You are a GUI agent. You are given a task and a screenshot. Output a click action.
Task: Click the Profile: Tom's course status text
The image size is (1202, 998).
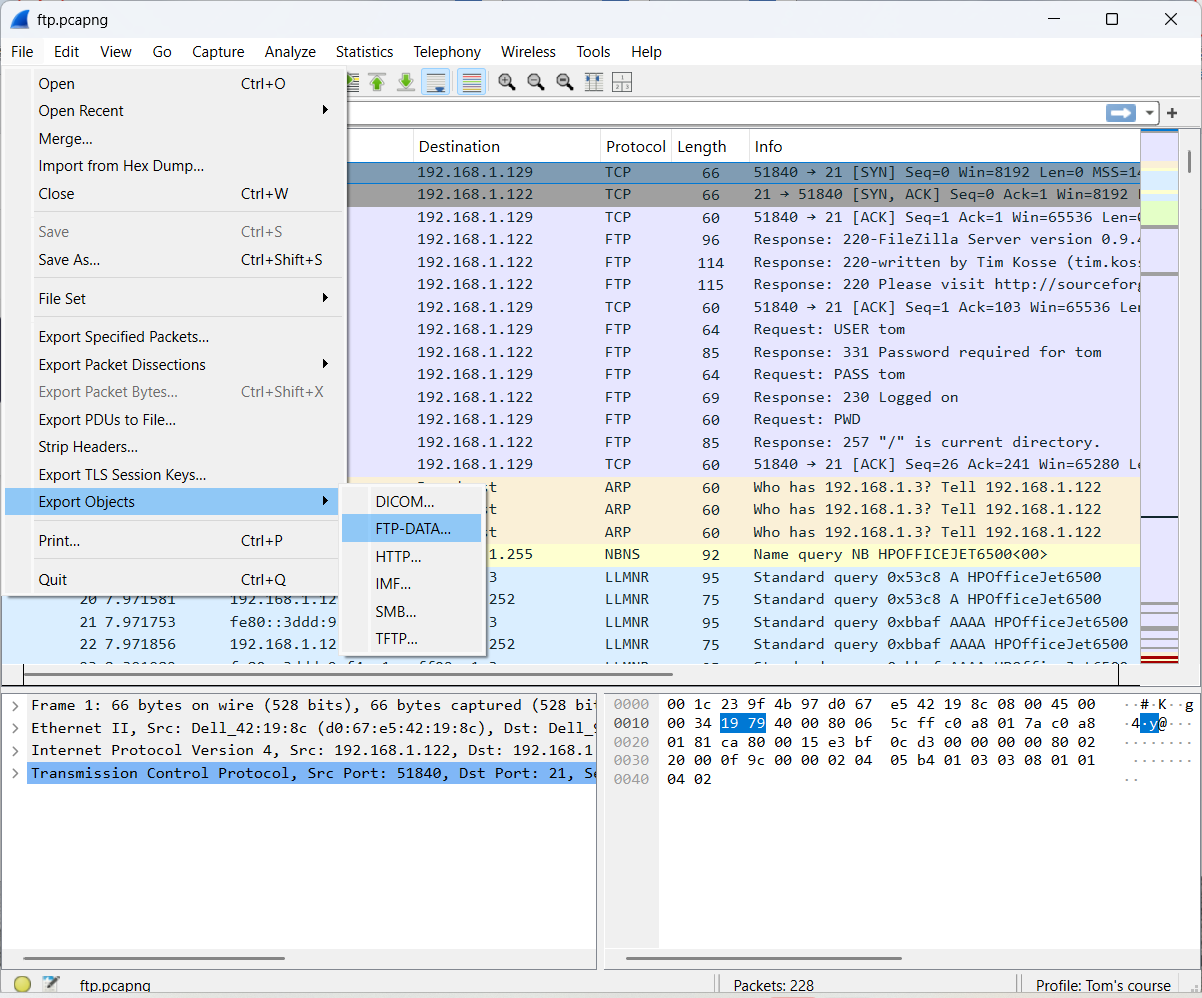(x=1102, y=985)
